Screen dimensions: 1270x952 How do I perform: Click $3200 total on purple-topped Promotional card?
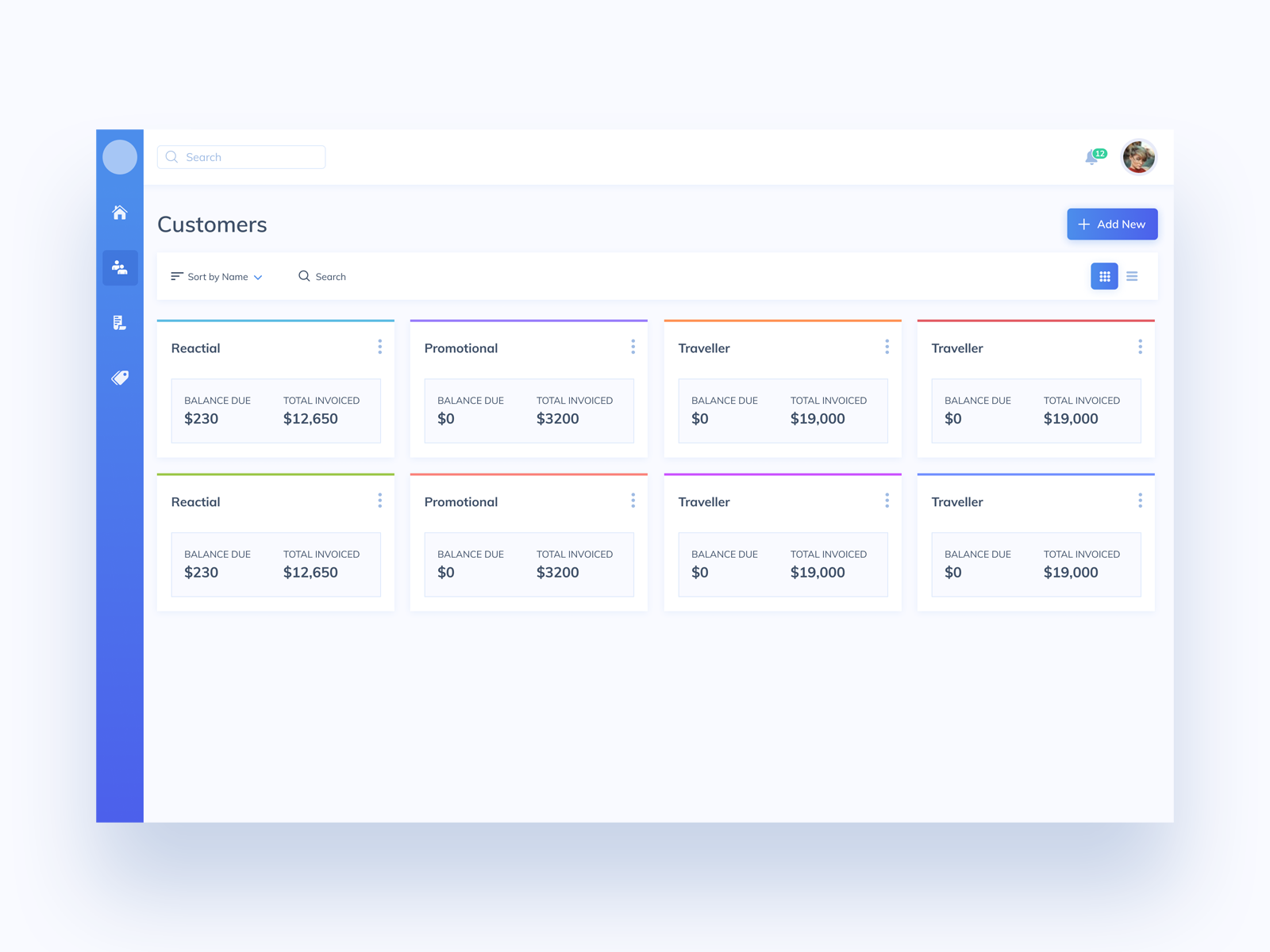[558, 419]
